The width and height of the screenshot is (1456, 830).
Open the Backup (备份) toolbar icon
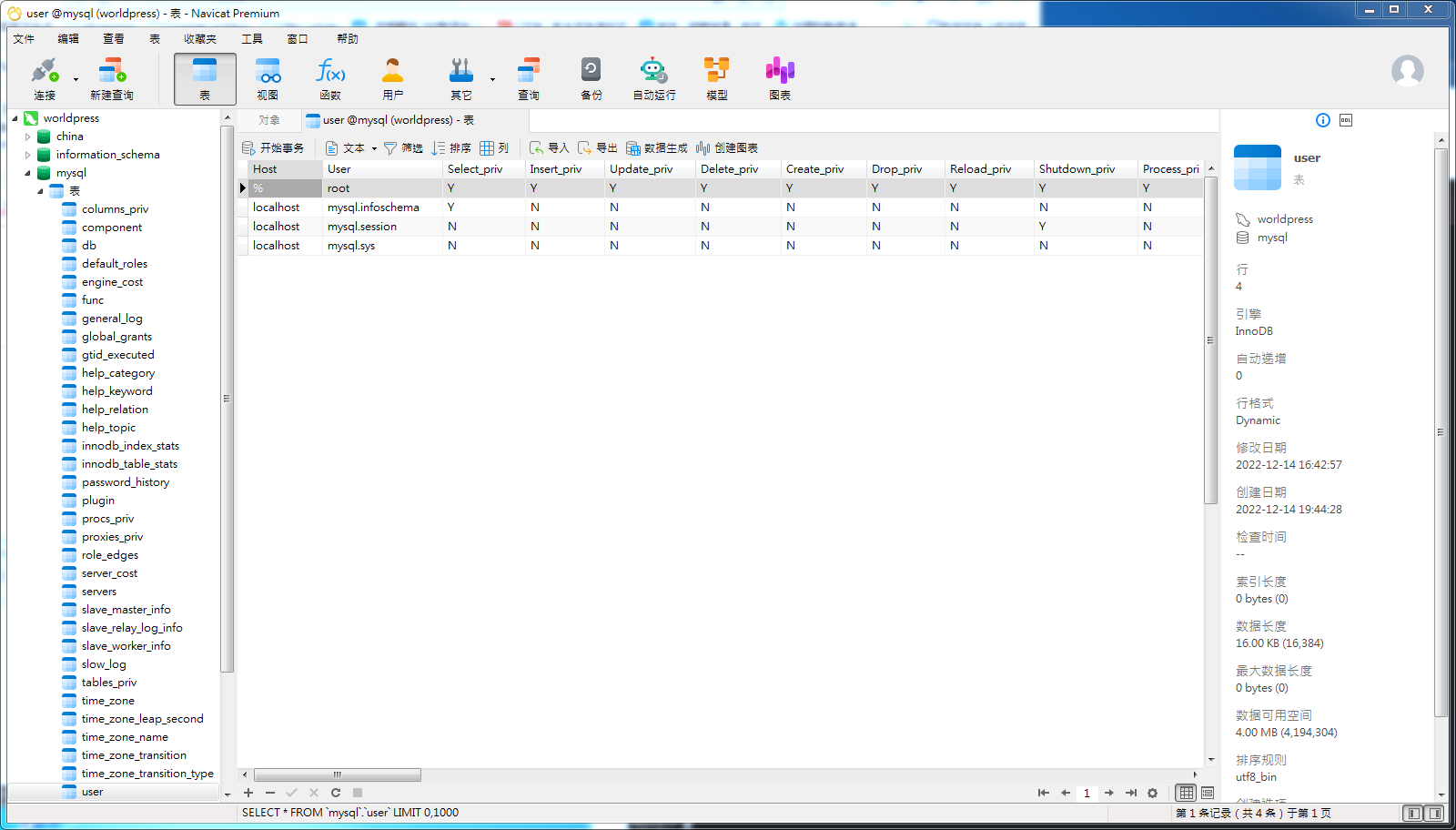tap(591, 78)
